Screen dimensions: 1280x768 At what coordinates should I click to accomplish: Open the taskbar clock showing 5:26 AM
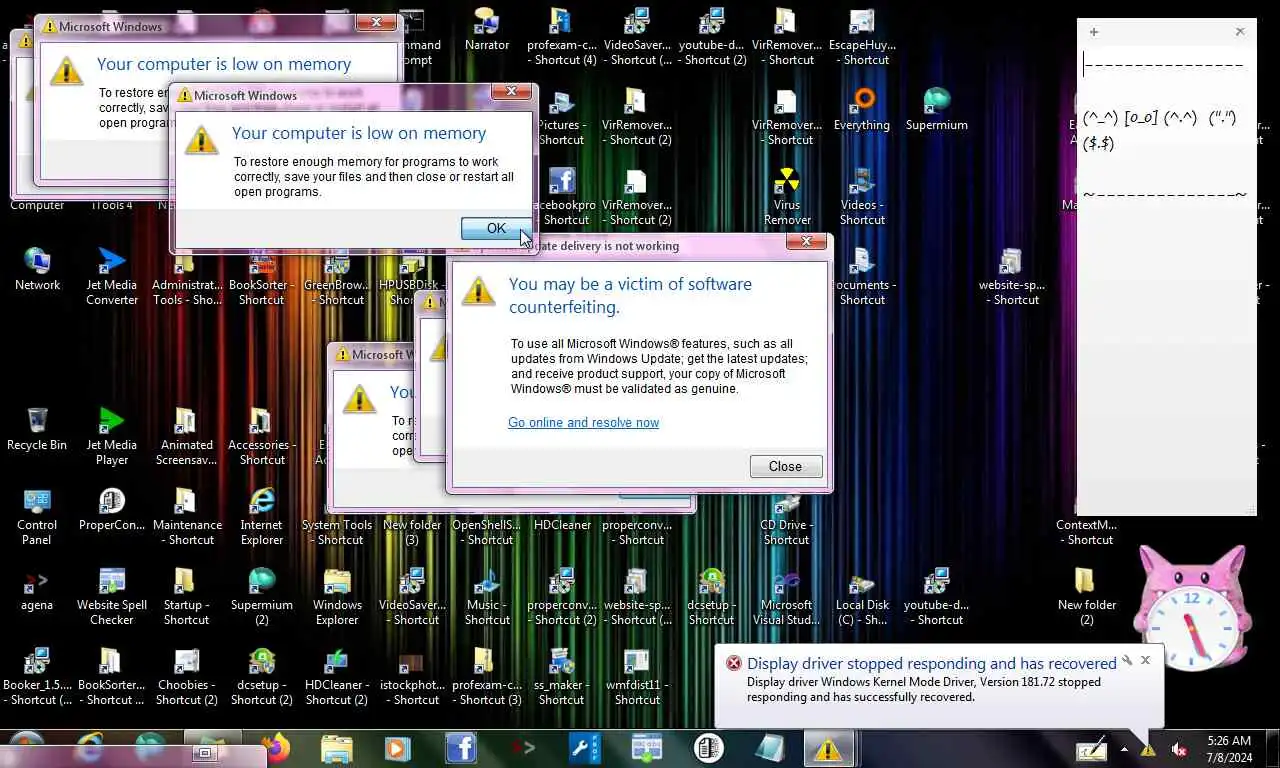[1229, 749]
